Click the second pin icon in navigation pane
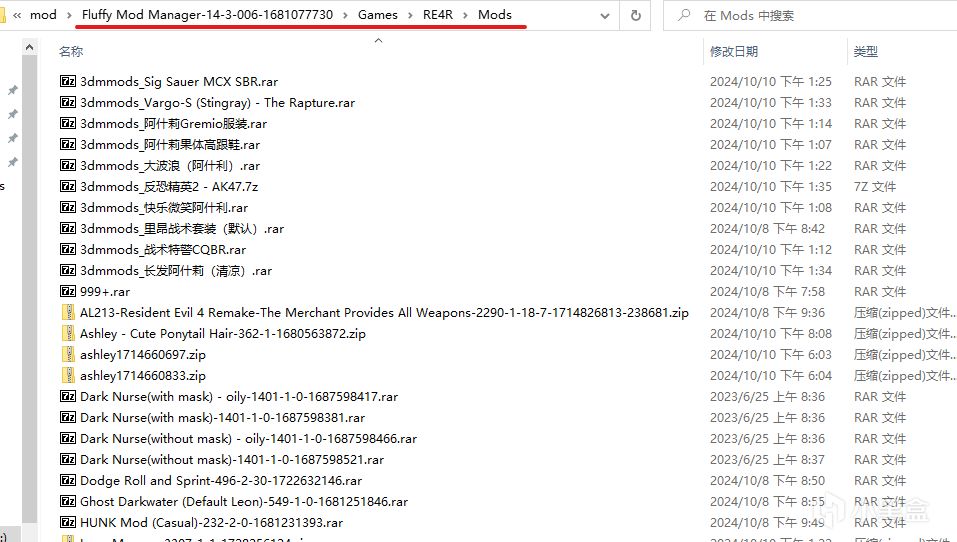Image resolution: width=957 pixels, height=542 pixels. click(x=12, y=114)
